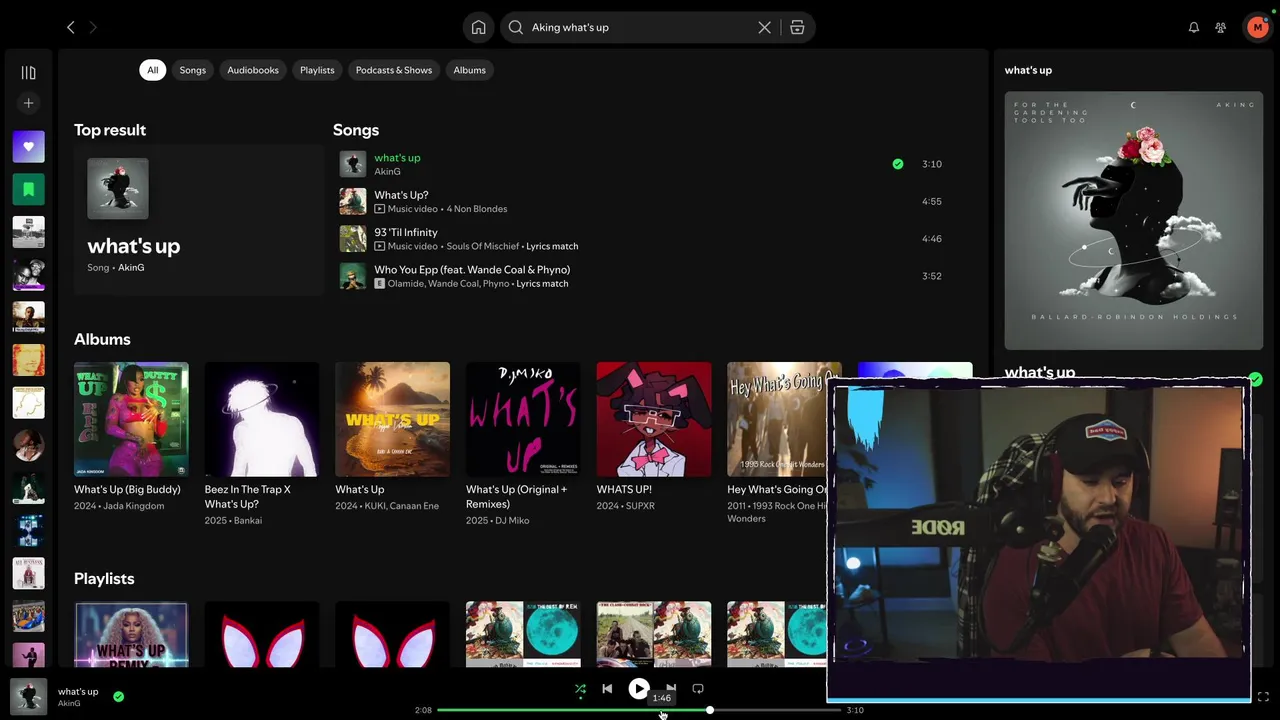The height and width of the screenshot is (720, 1280).
Task: Toggle saved checkmark in now playing bar
Action: 118,696
